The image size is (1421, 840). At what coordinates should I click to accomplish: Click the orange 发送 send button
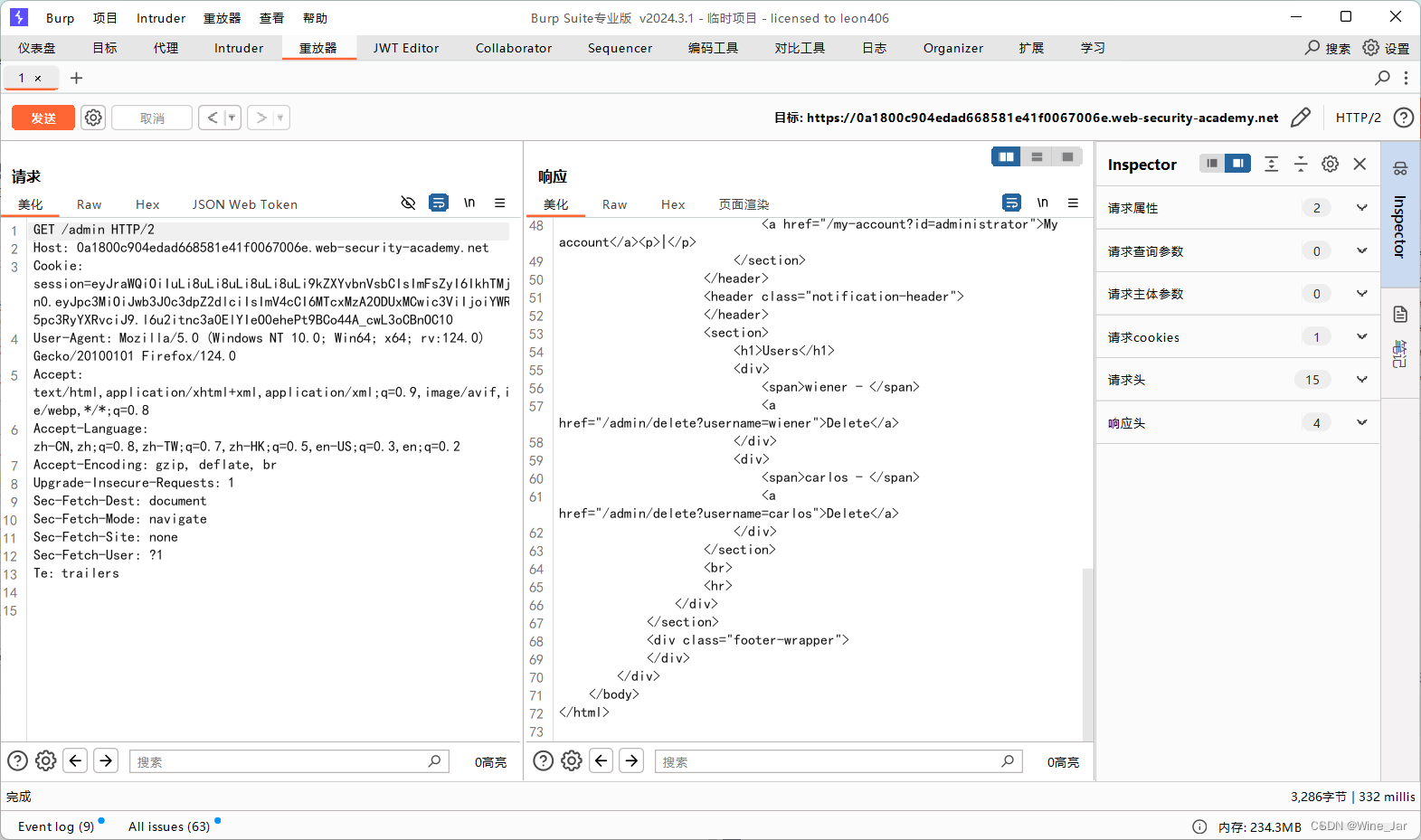[43, 118]
